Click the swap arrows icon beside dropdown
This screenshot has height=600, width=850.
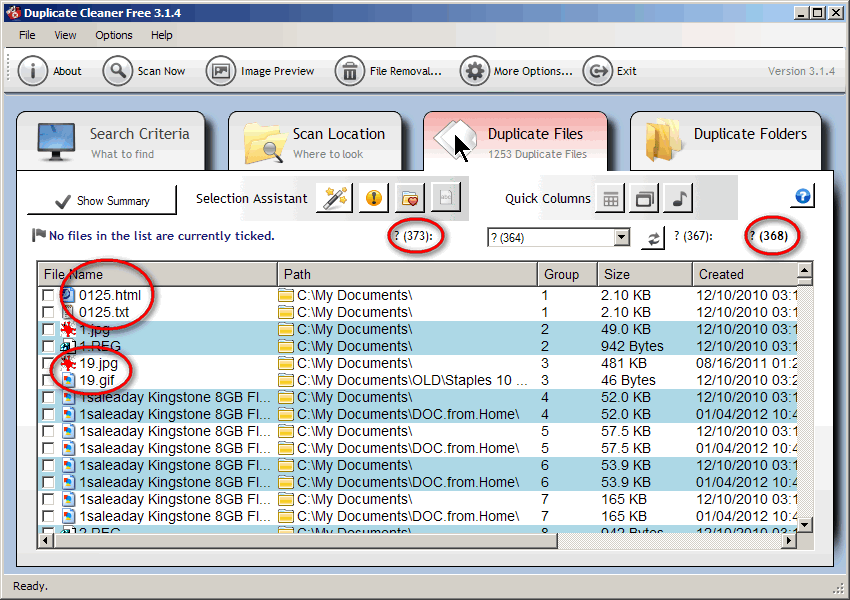tap(652, 237)
